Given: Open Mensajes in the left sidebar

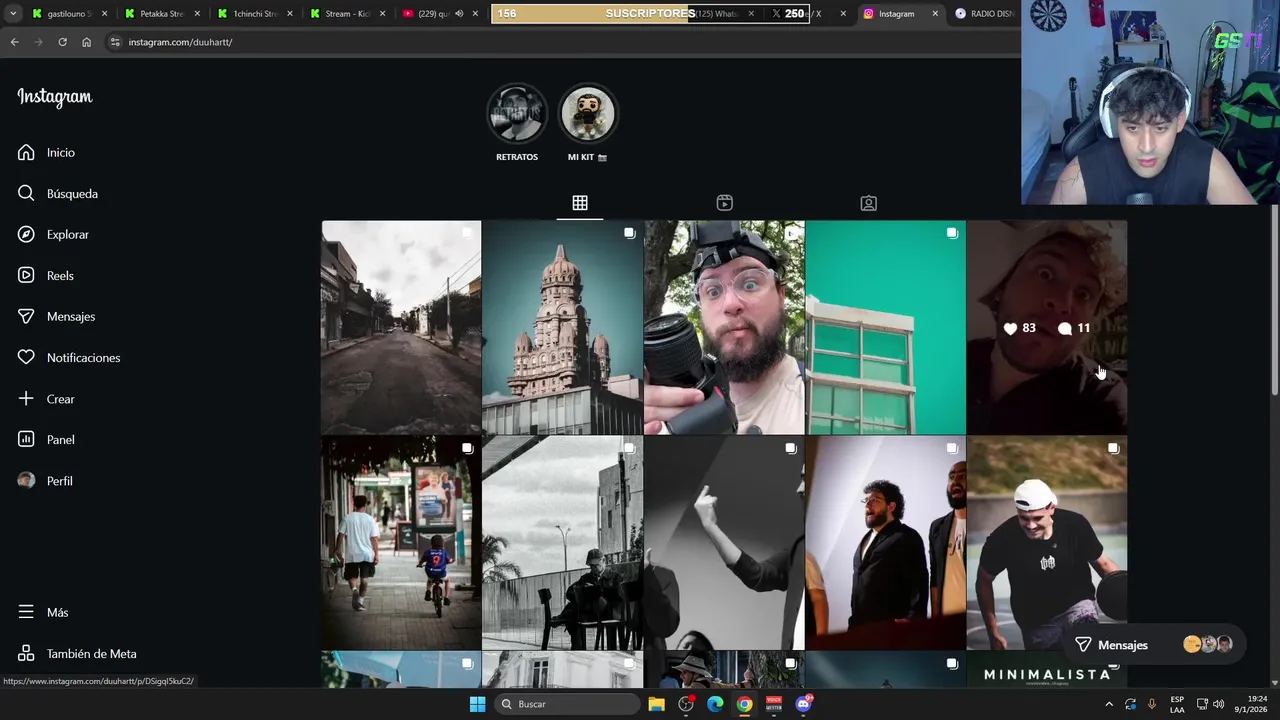Looking at the screenshot, I should pos(56,316).
